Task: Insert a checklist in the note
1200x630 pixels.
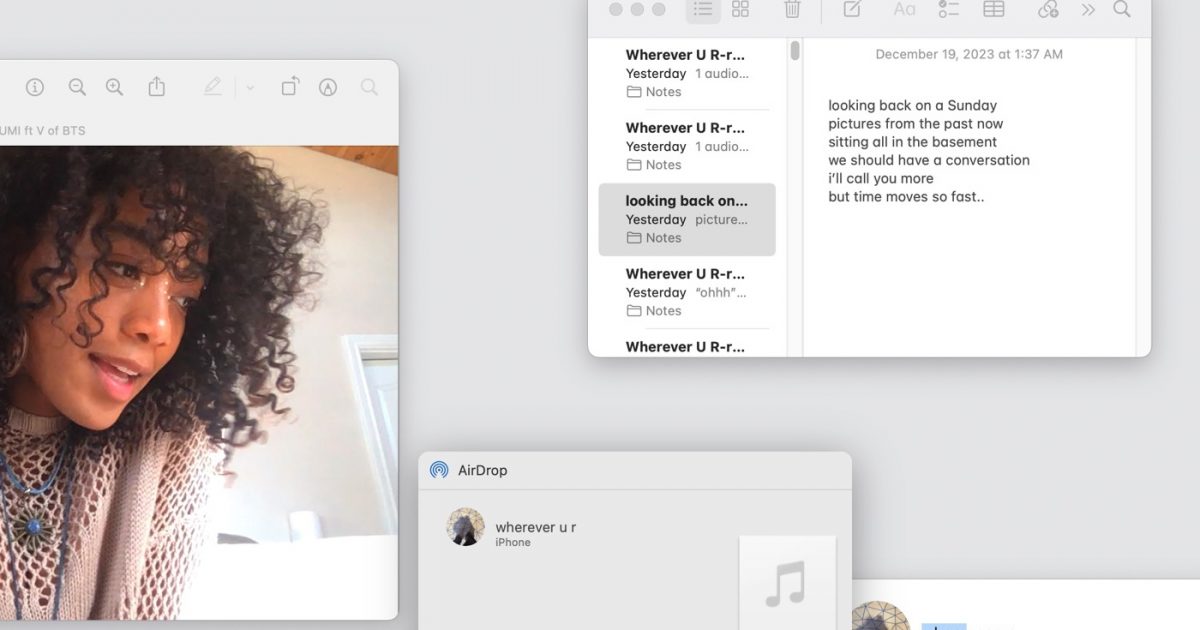Action: click(949, 9)
